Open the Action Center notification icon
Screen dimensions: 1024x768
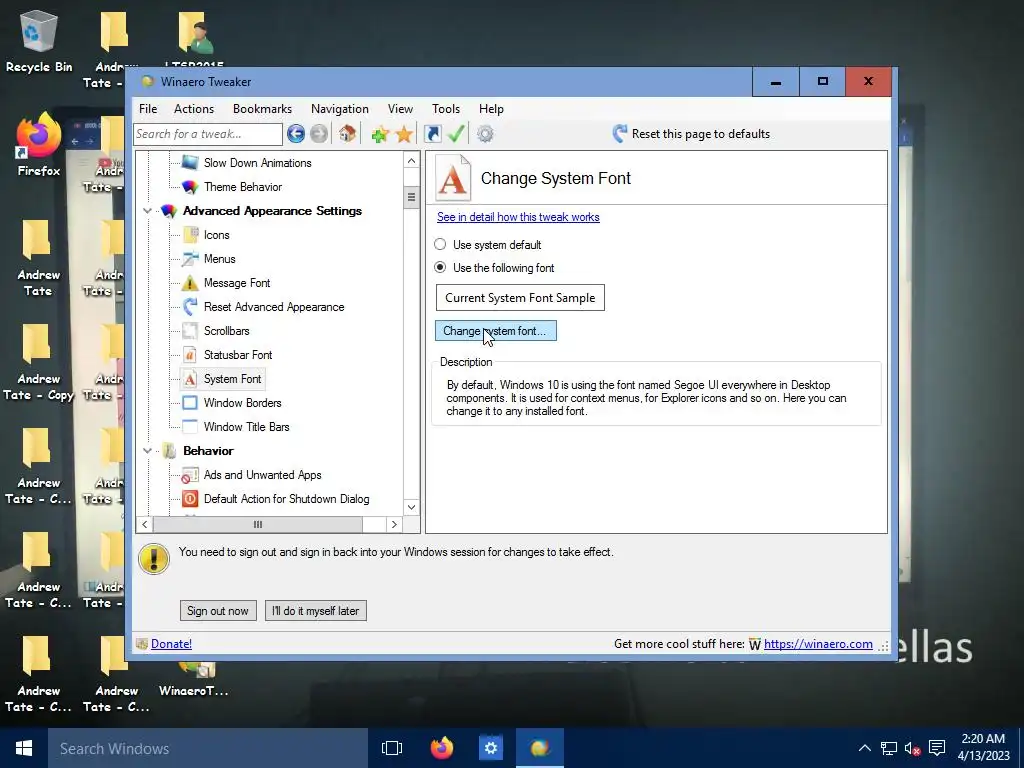tap(937, 748)
